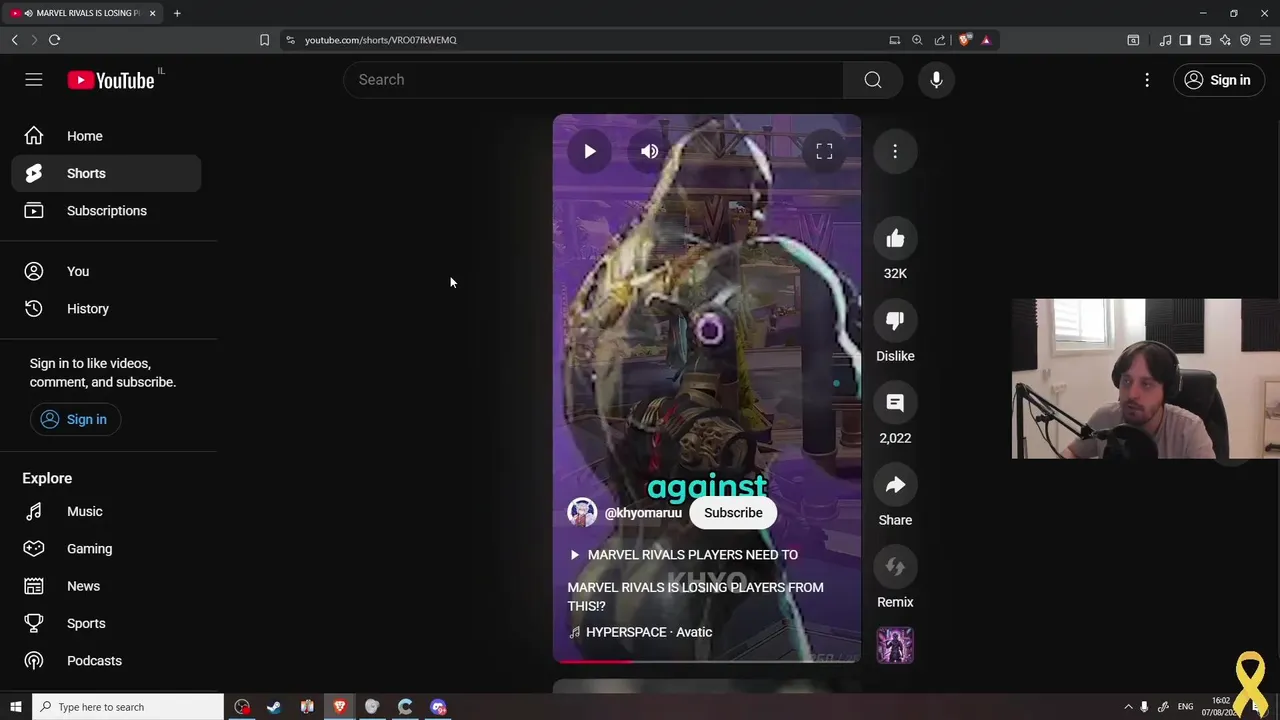Play the Shorts video
The image size is (1280, 720).
pyautogui.click(x=590, y=151)
